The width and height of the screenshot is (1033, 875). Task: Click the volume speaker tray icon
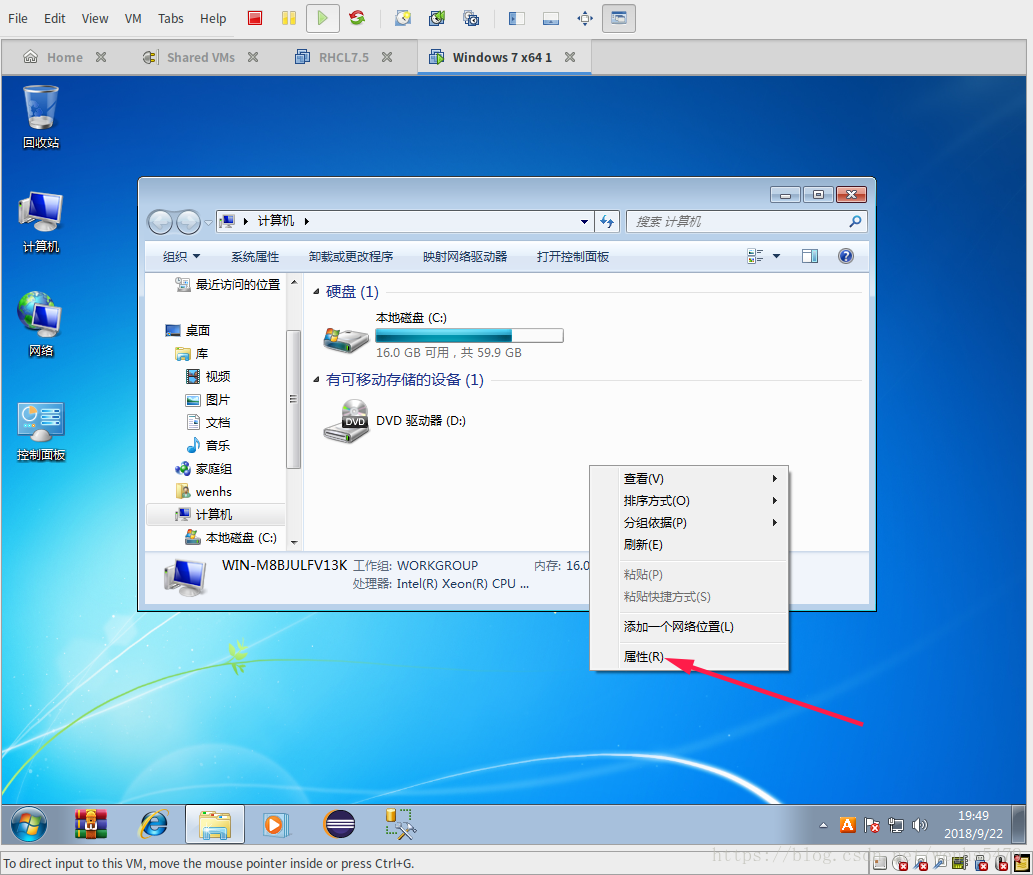[x=920, y=824]
